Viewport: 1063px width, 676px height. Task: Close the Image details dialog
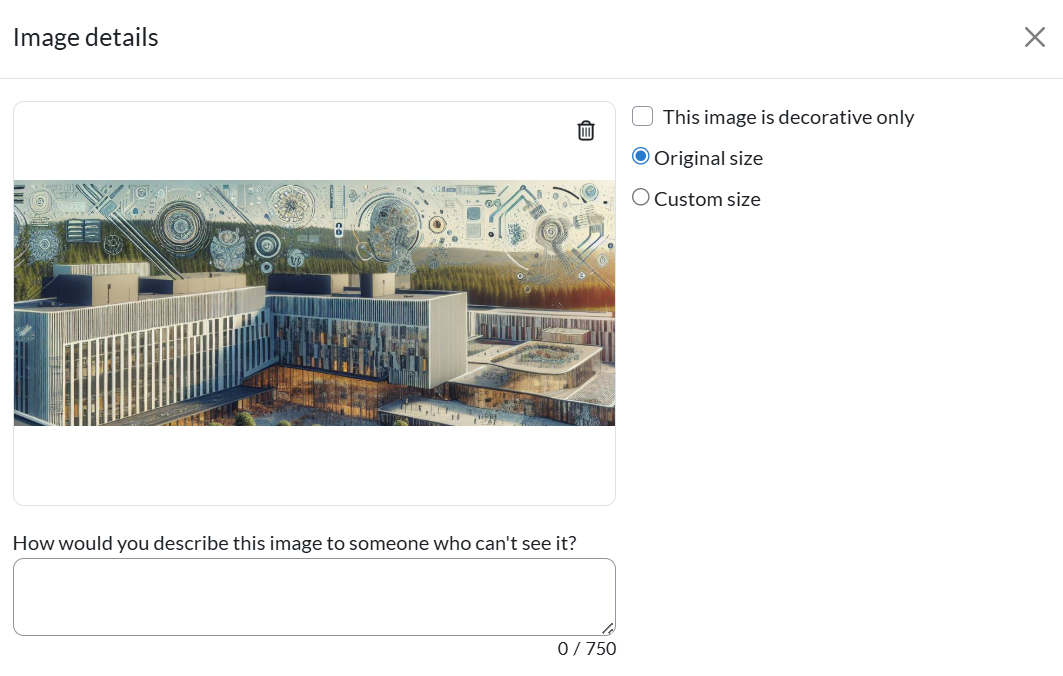1034,38
